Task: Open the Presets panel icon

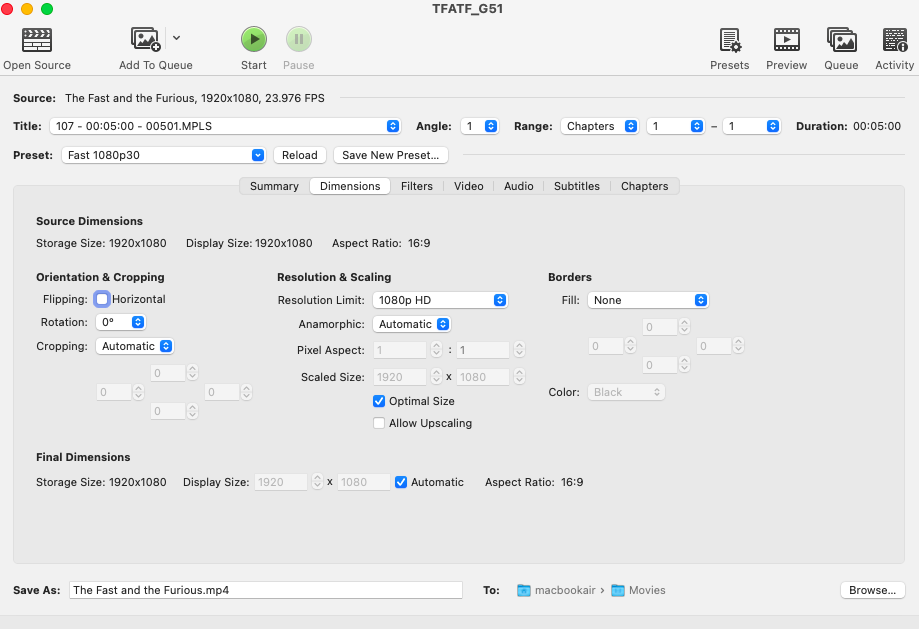Action: click(x=730, y=40)
